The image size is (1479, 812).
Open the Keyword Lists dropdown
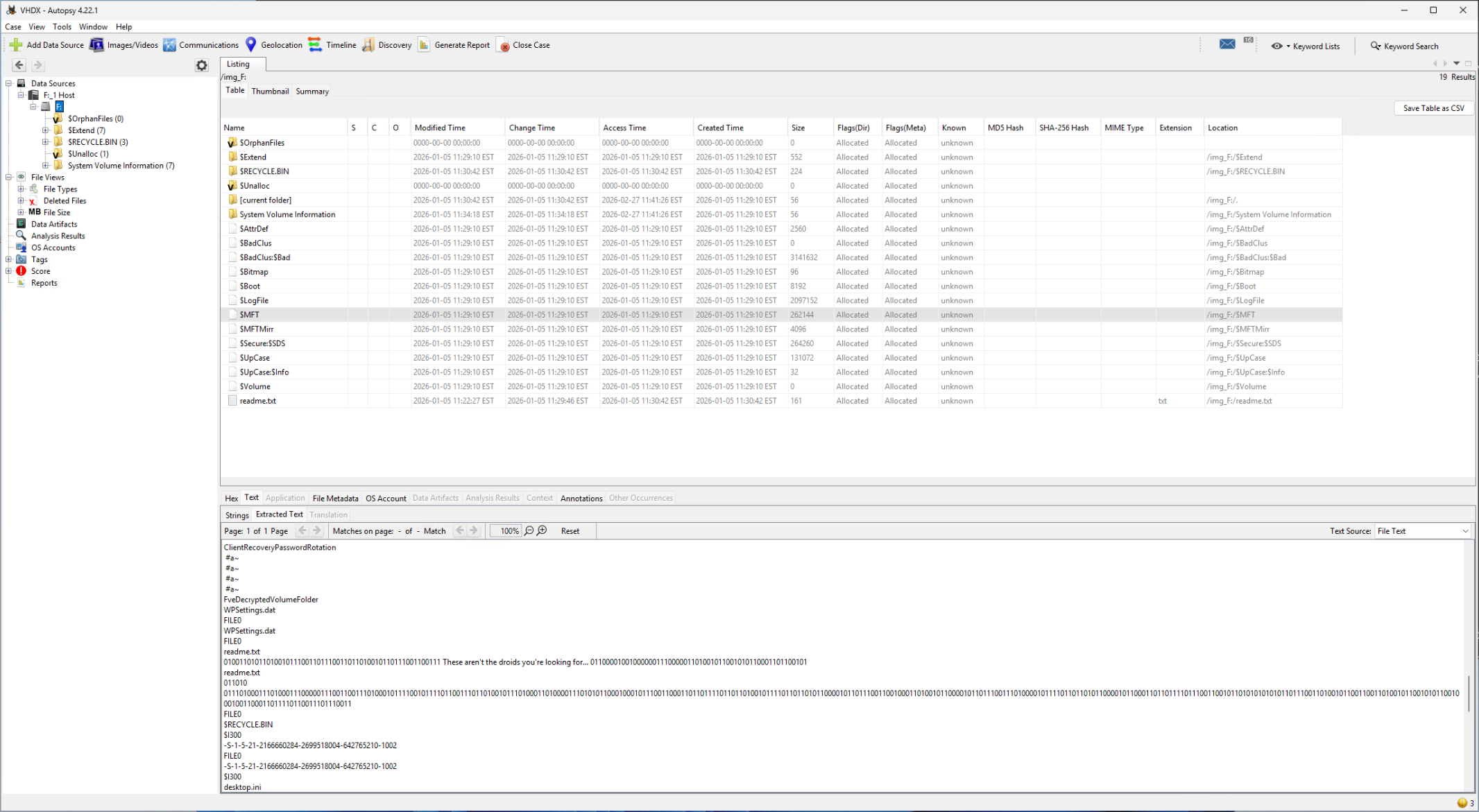pyautogui.click(x=1308, y=46)
